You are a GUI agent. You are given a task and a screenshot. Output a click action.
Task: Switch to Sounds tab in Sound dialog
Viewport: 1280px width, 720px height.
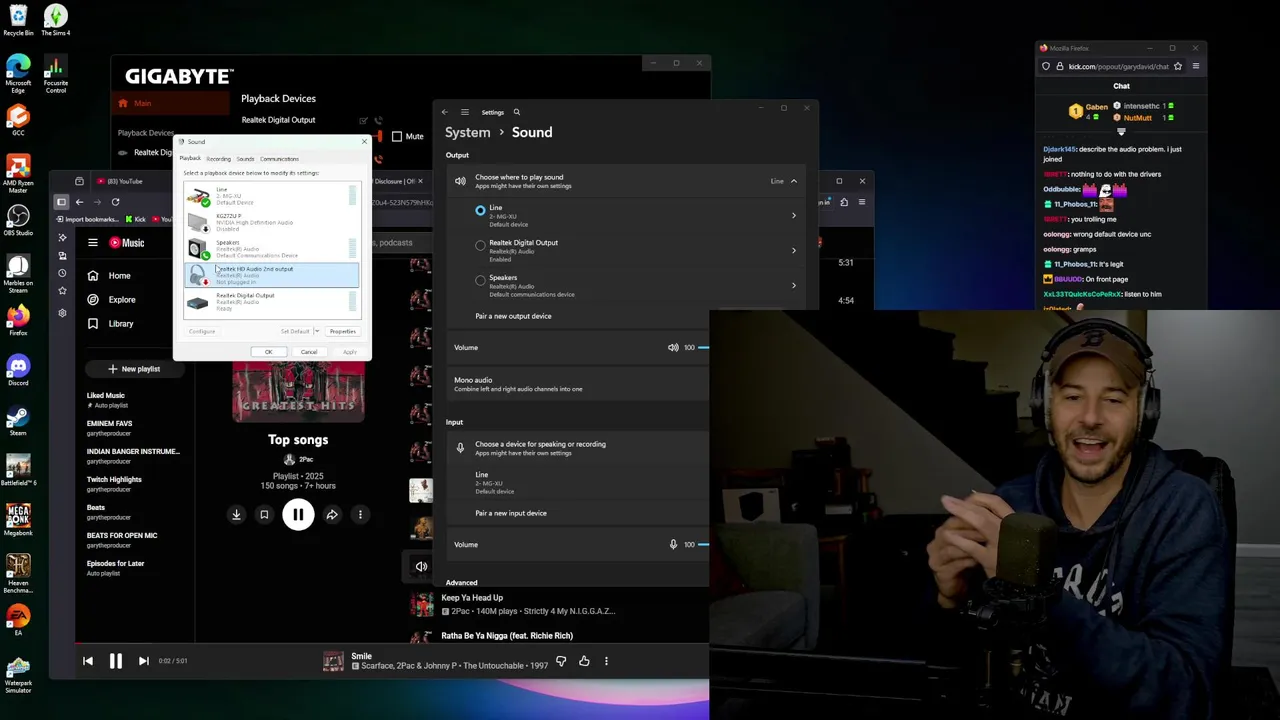(245, 159)
